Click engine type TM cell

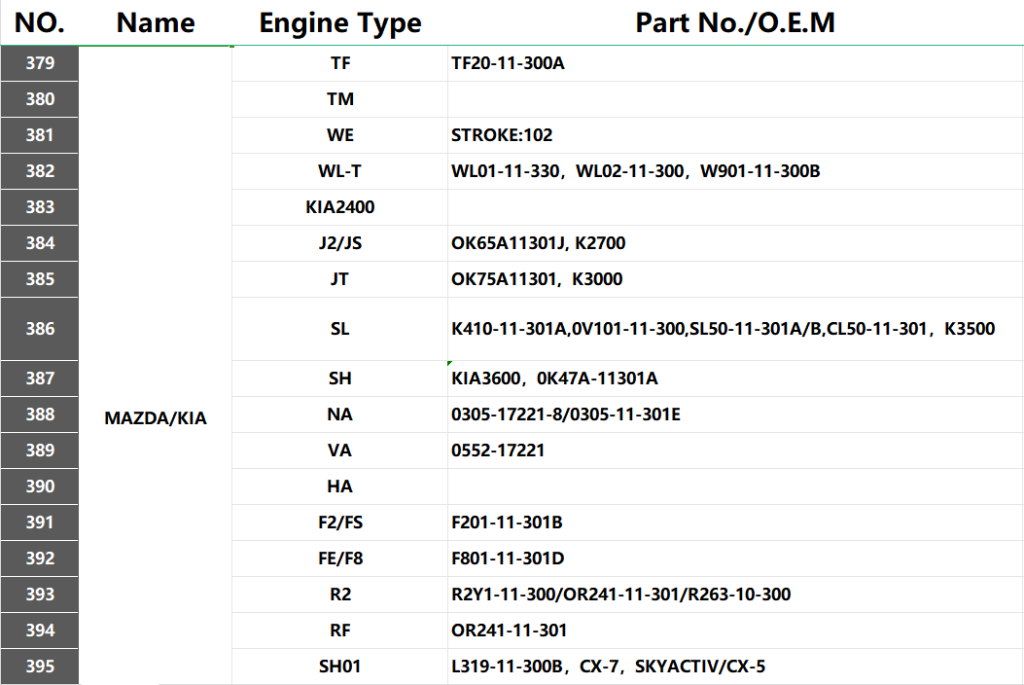tap(340, 99)
